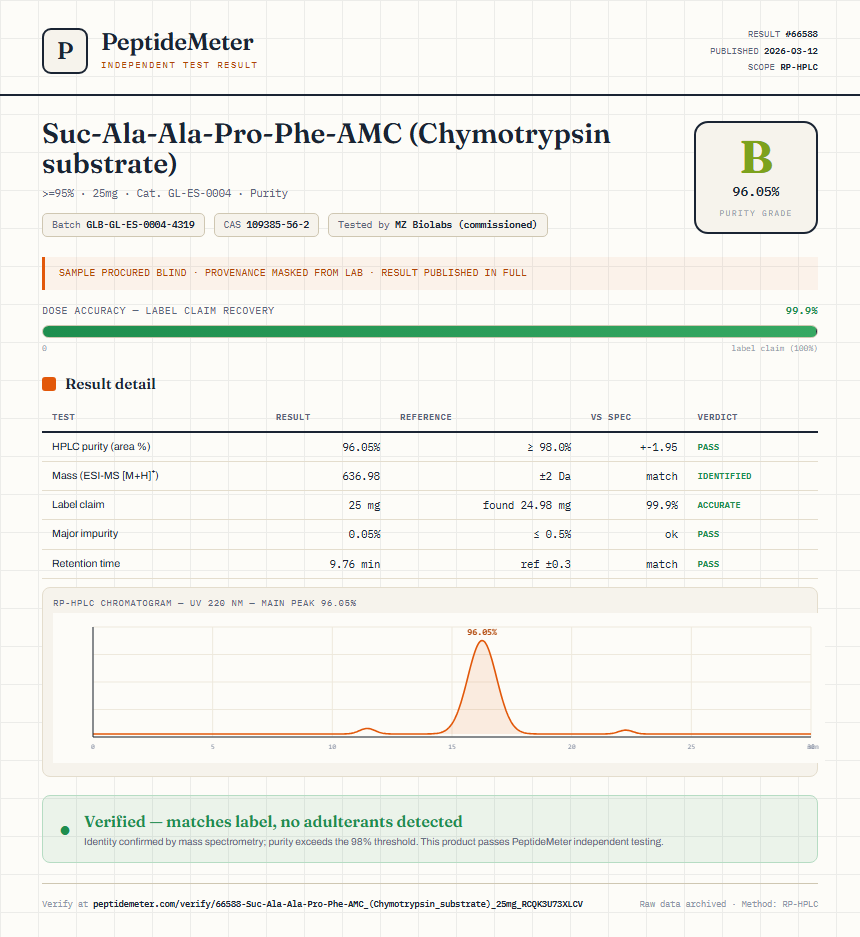
Task: Click the IDENTIFIED verdict
Action: [x=724, y=476]
